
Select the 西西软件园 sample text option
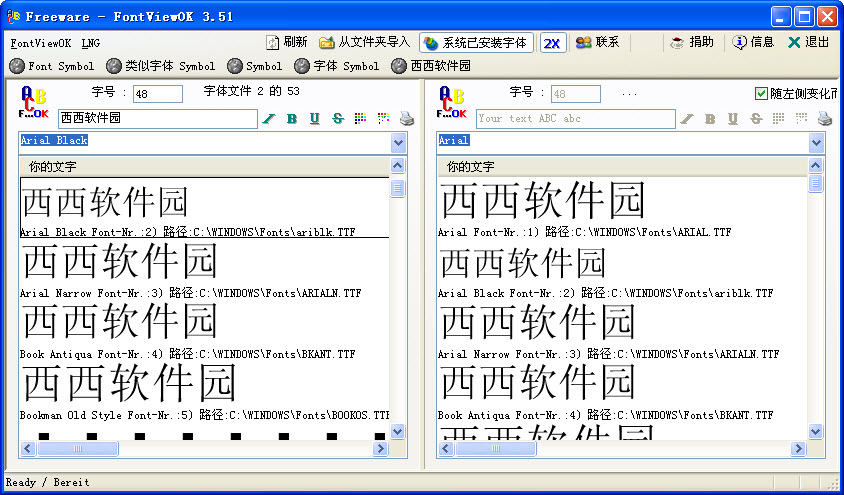tap(430, 66)
